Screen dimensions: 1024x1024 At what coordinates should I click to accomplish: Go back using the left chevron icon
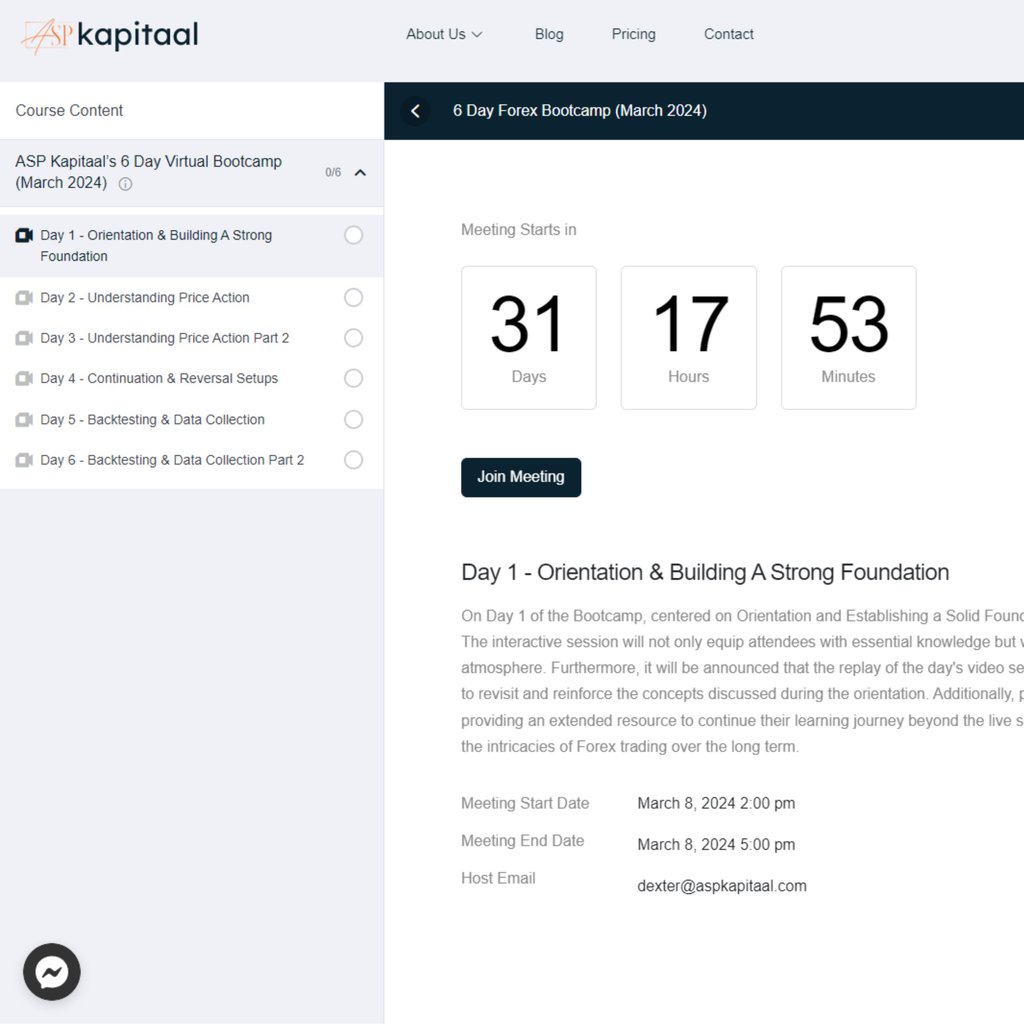(415, 111)
